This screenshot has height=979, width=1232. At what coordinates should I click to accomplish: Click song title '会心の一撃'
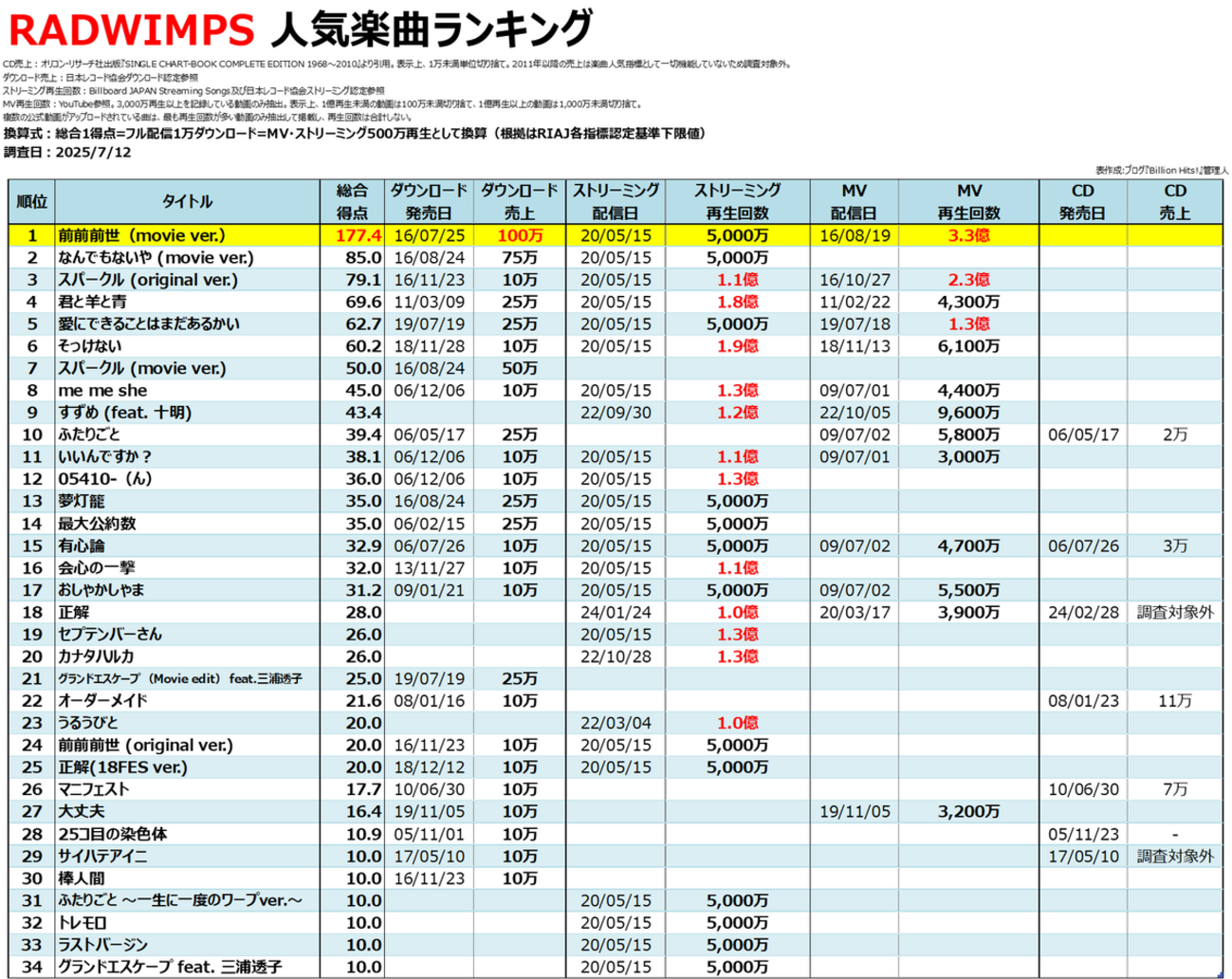pos(97,567)
